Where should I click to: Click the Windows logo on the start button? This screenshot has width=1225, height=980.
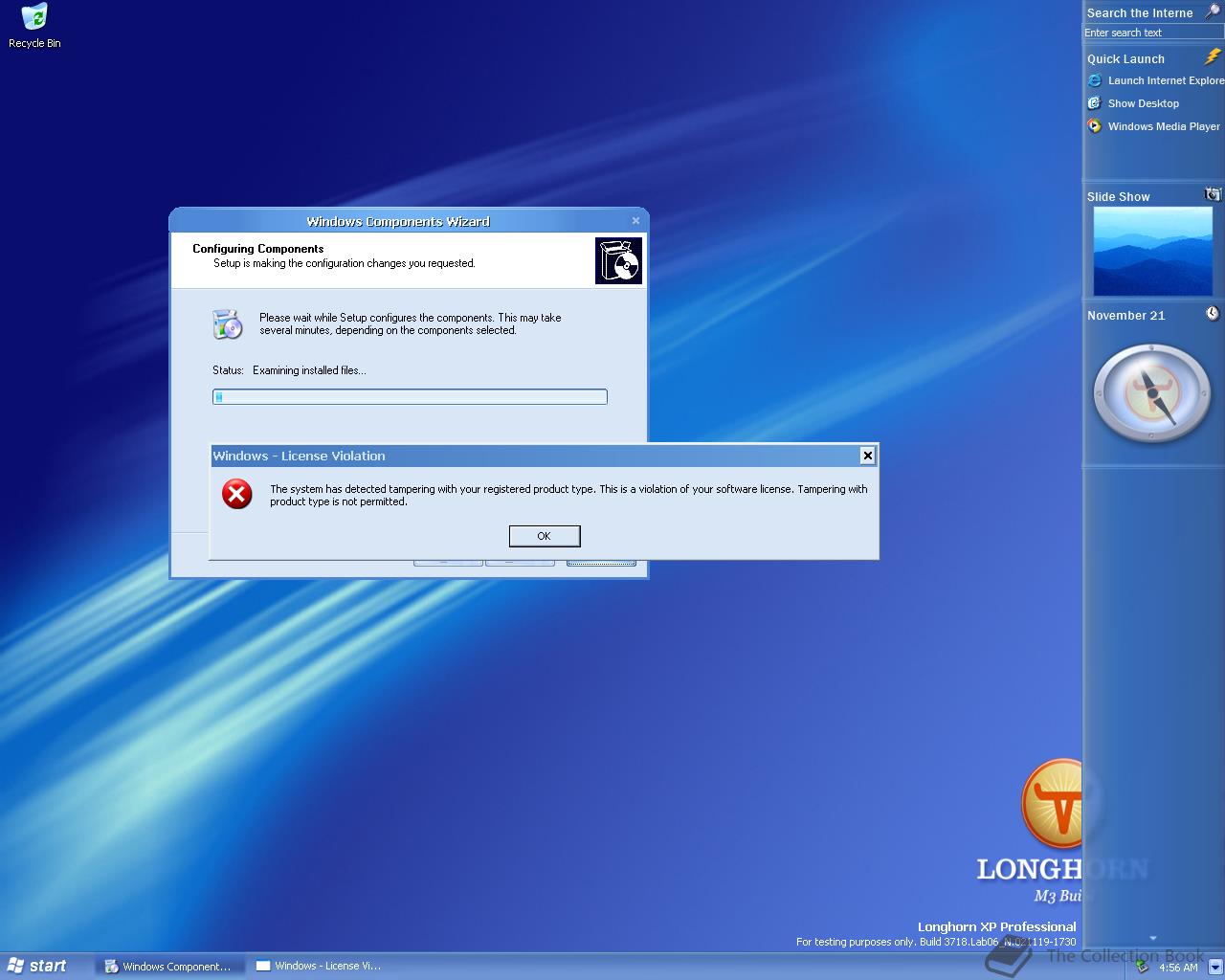[x=15, y=966]
